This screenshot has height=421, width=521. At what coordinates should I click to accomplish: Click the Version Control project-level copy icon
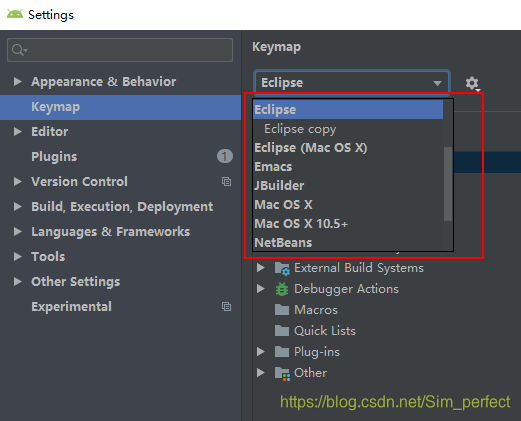[227, 182]
